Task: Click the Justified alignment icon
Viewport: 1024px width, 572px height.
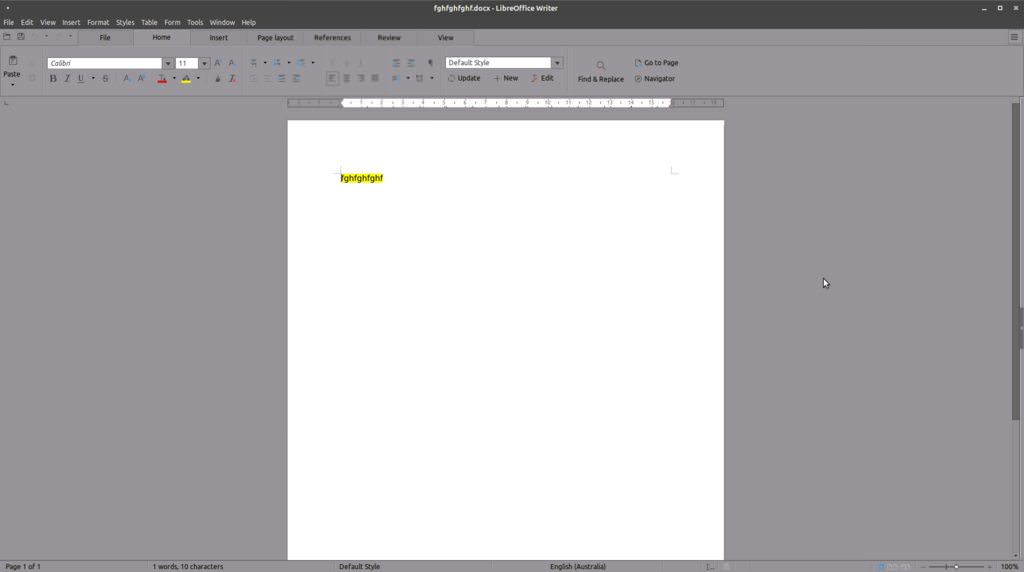Action: (x=375, y=78)
